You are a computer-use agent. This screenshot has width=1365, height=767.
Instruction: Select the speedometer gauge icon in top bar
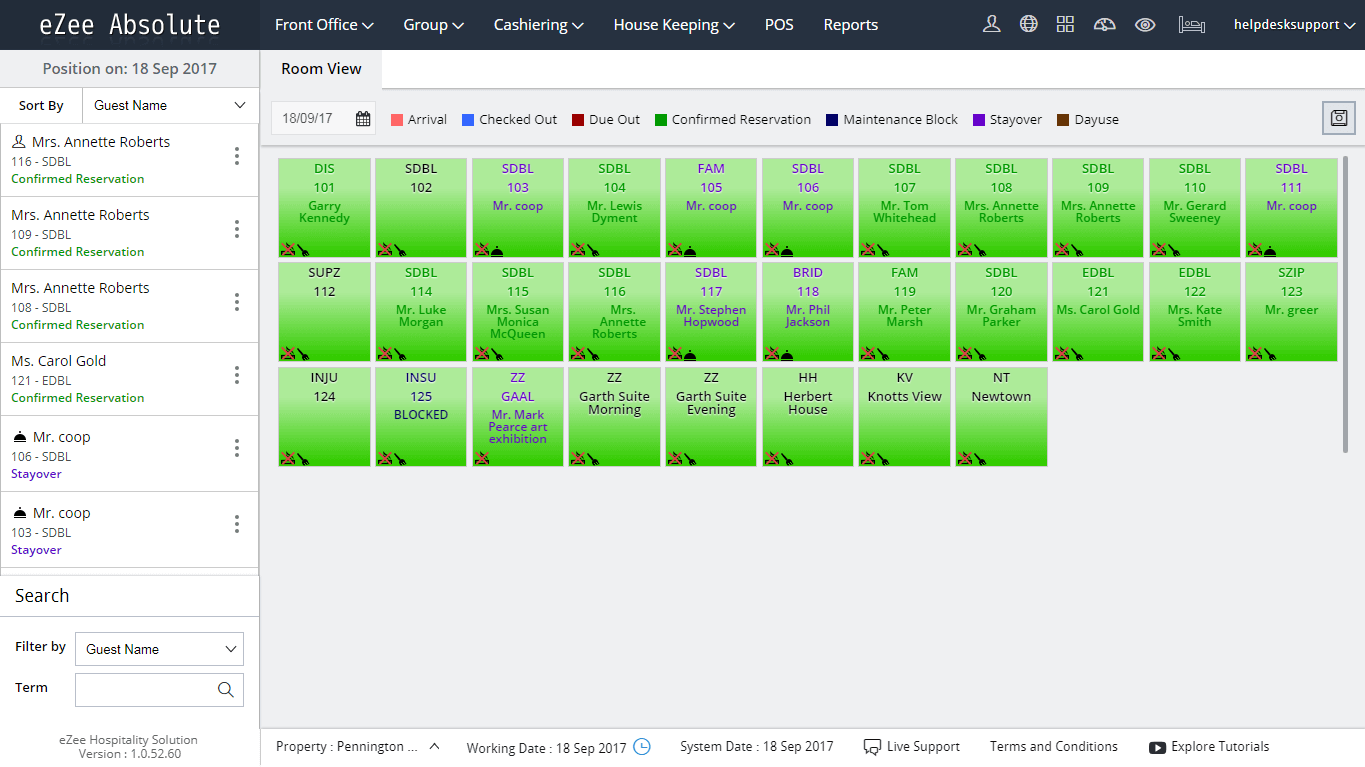(x=1104, y=23)
